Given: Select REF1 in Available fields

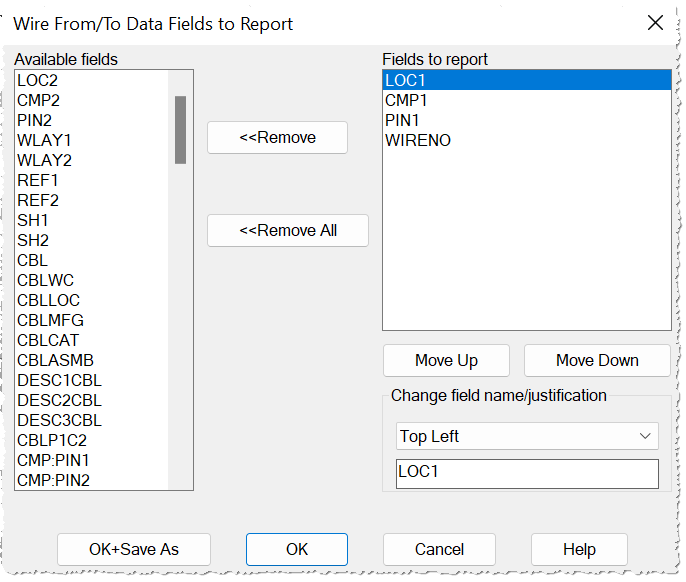Looking at the screenshot, I should click(x=92, y=180).
